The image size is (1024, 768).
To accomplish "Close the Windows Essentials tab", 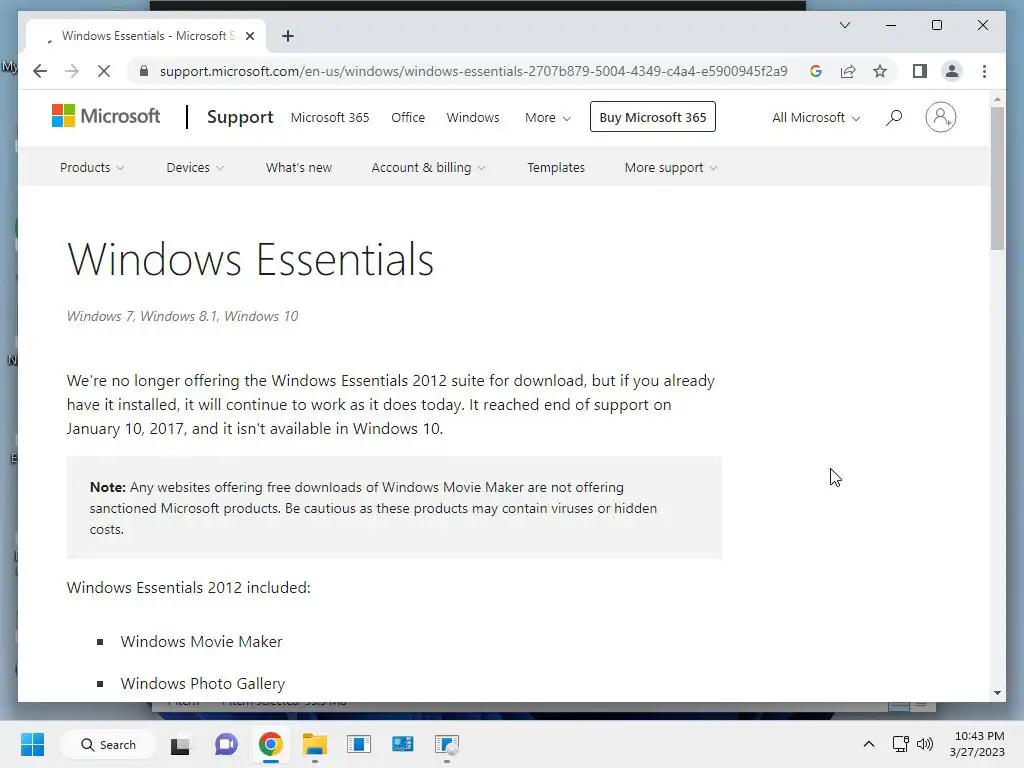I will coord(249,36).
